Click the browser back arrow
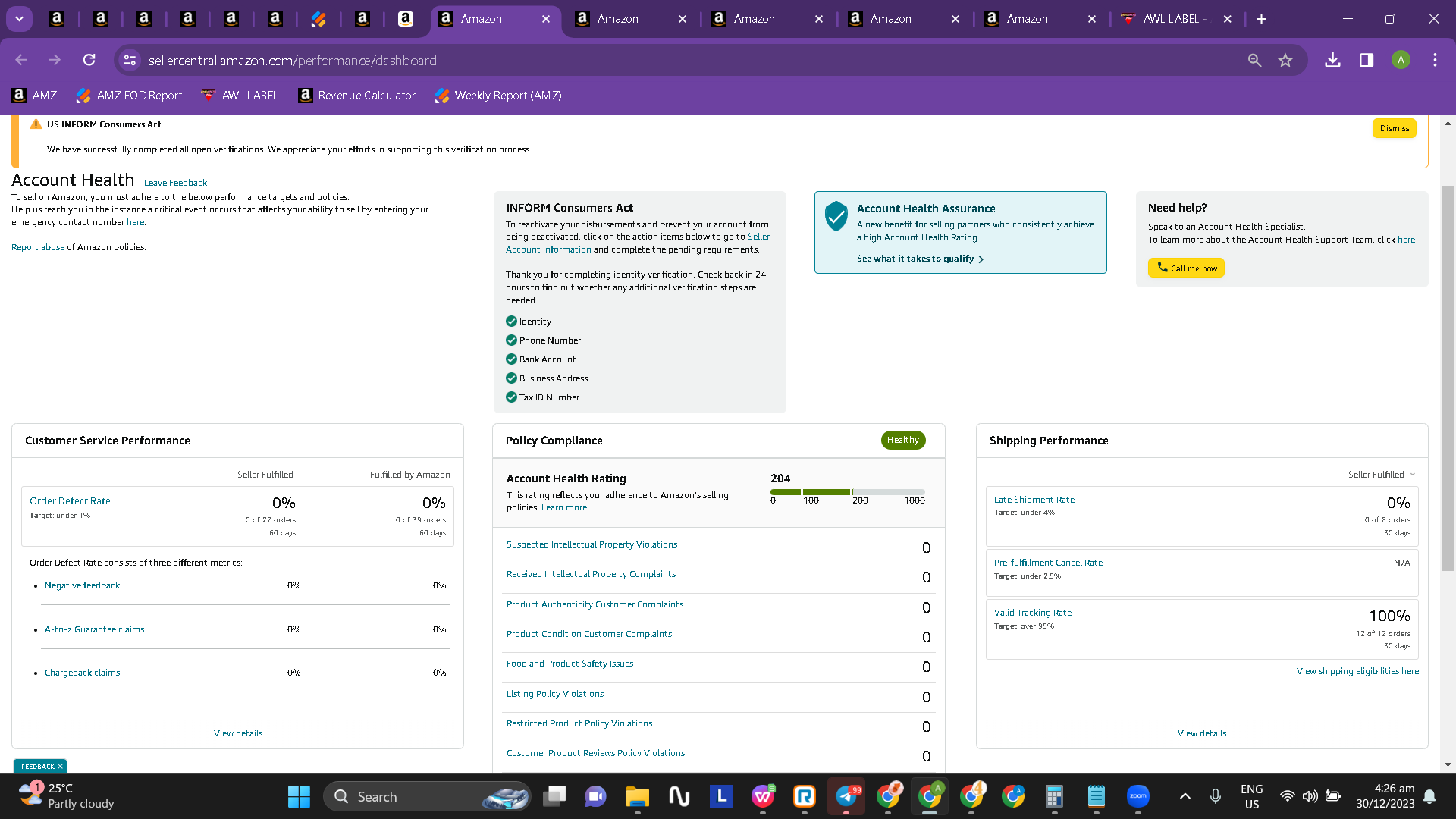 pos(21,60)
